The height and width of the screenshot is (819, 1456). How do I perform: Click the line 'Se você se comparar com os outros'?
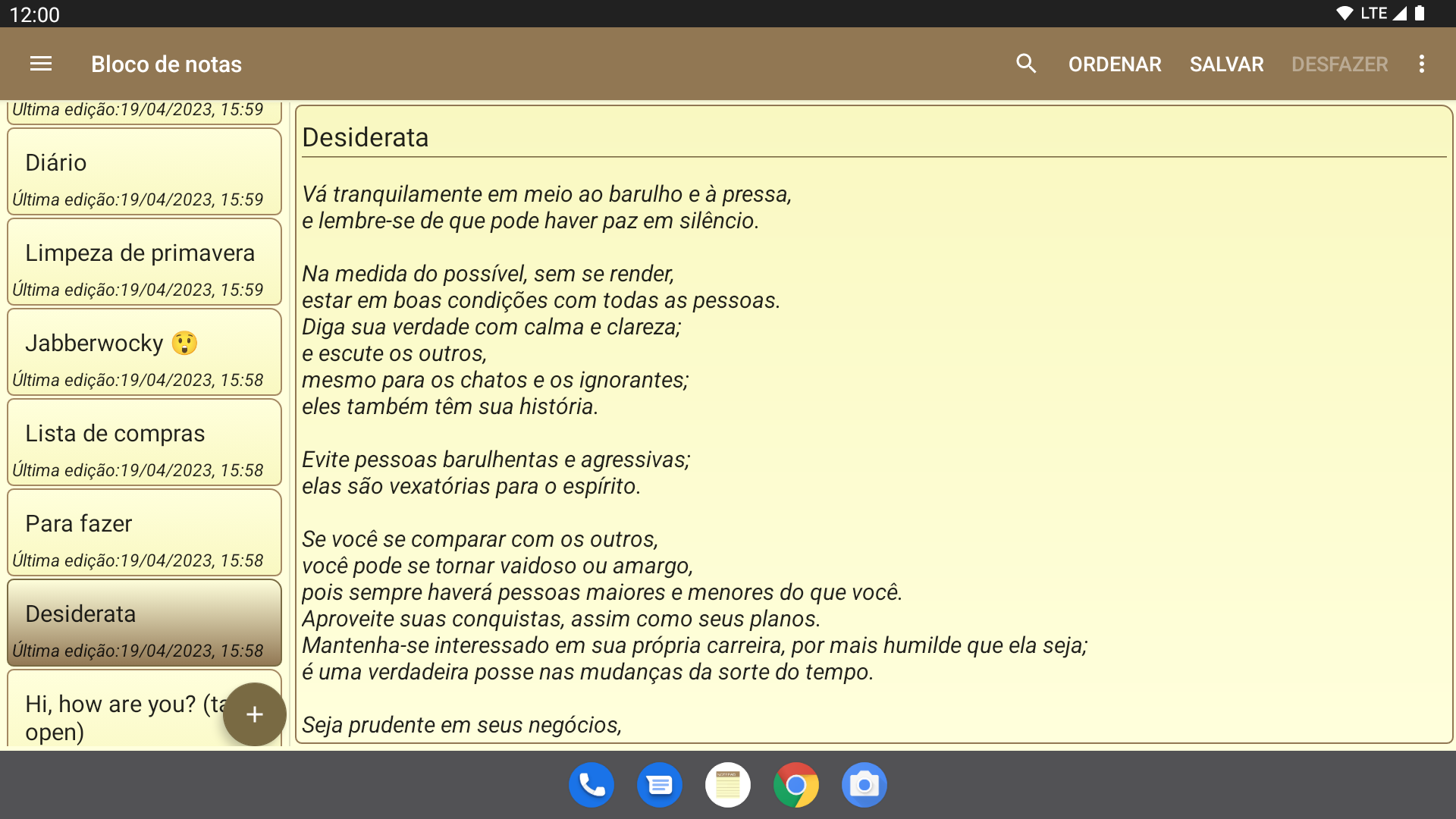480,539
